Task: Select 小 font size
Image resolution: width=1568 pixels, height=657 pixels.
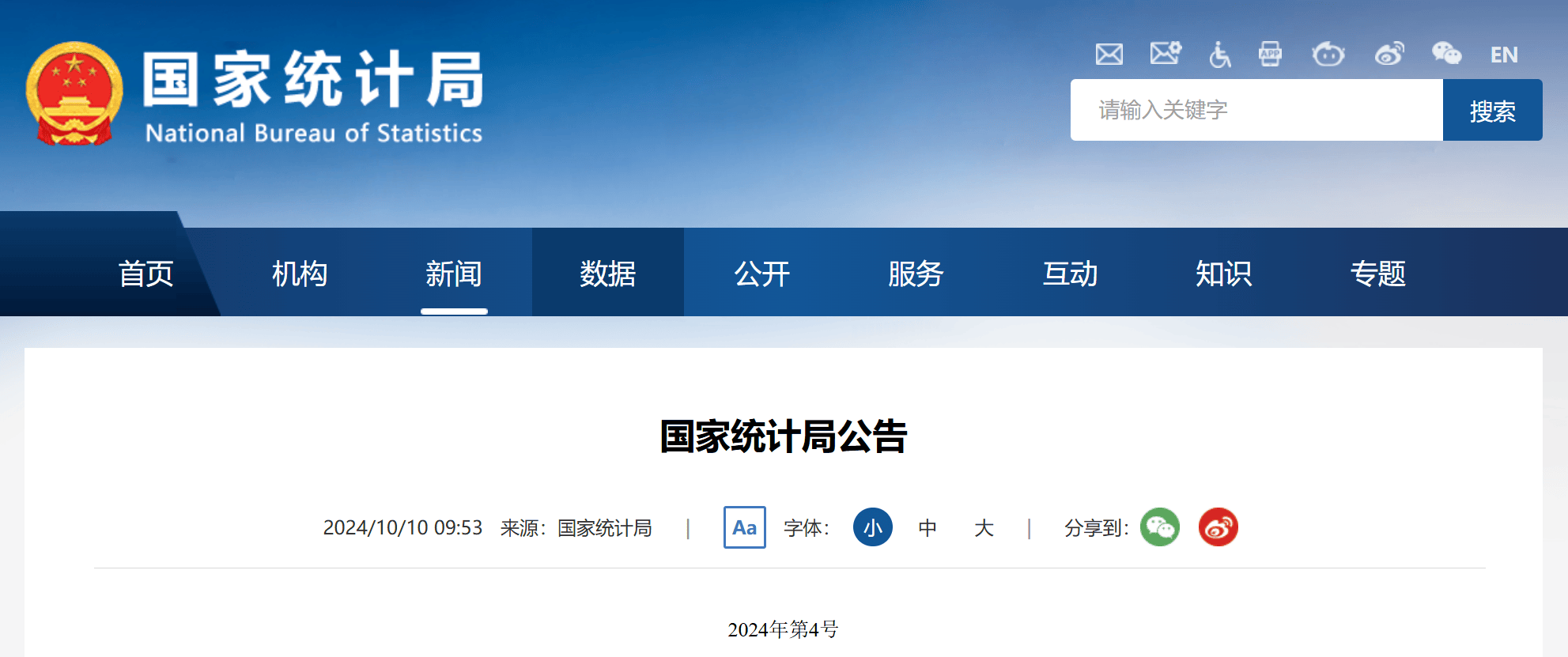Action: pyautogui.click(x=873, y=527)
